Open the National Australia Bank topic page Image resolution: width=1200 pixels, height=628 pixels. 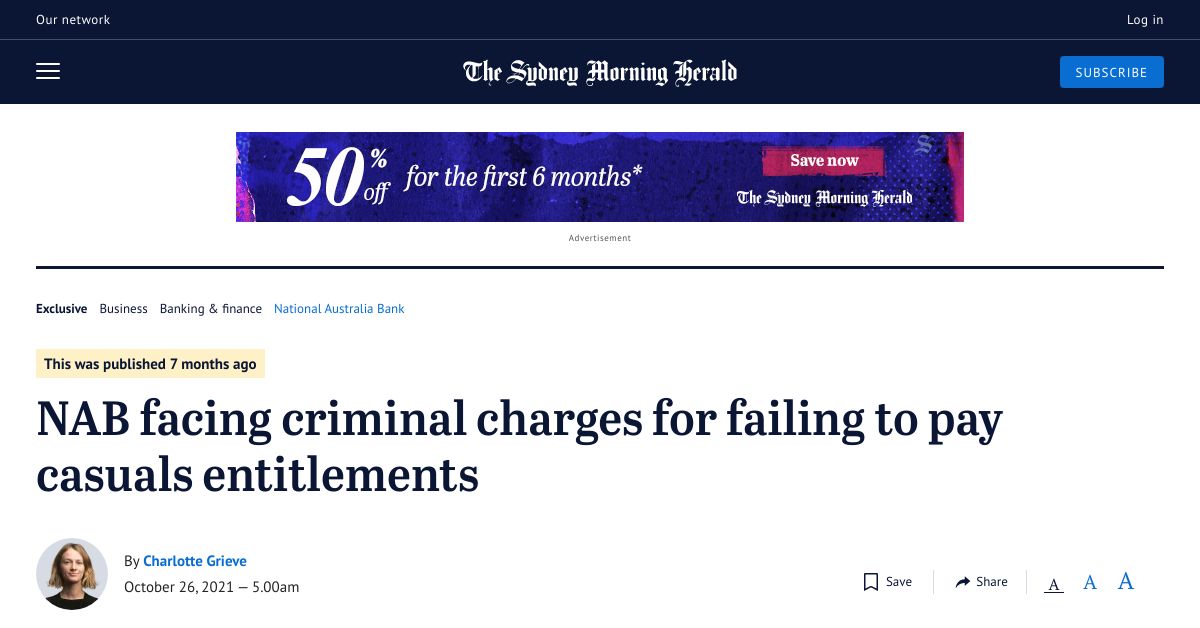coord(339,309)
